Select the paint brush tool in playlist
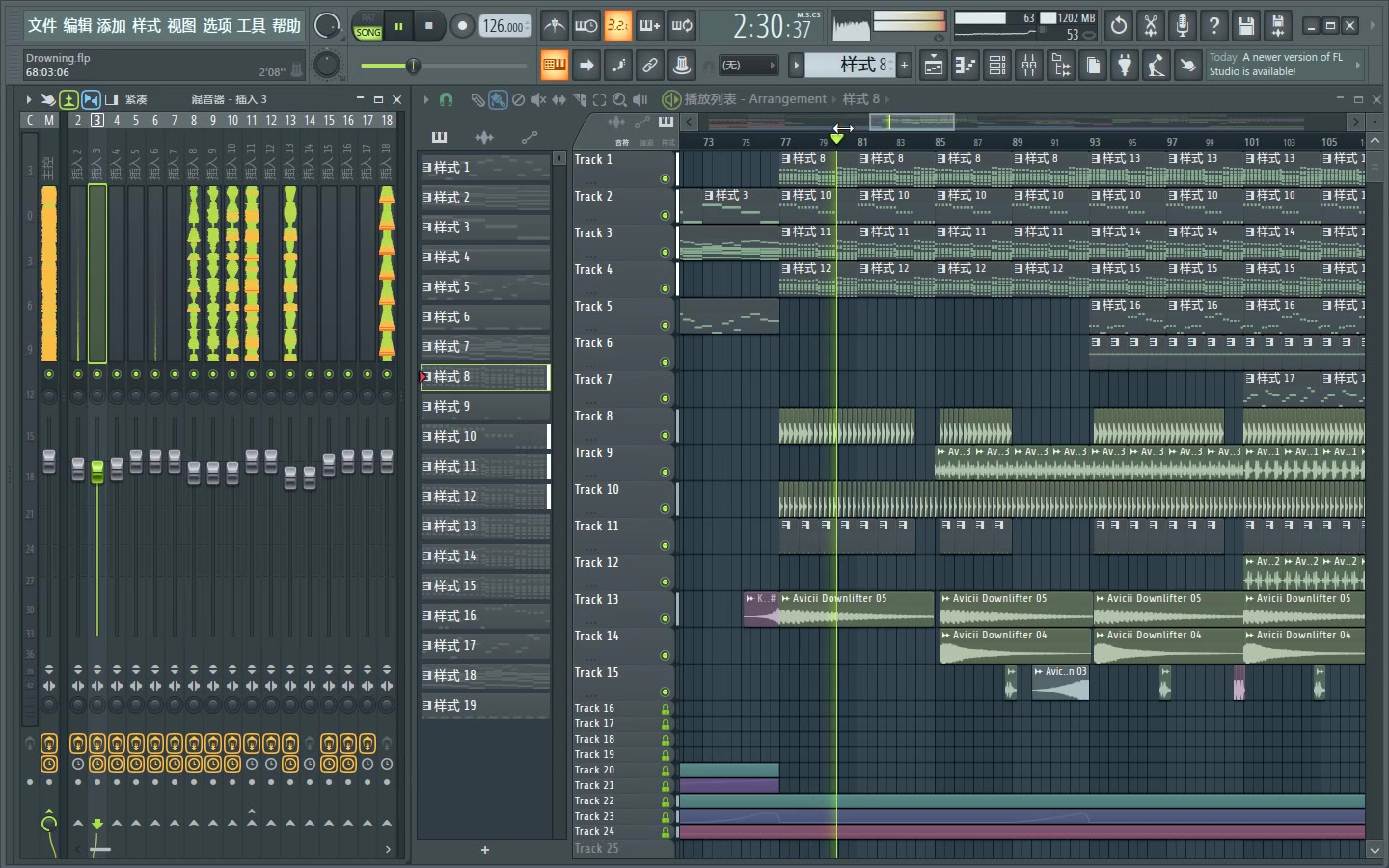Viewport: 1389px width, 868px height. point(498,99)
